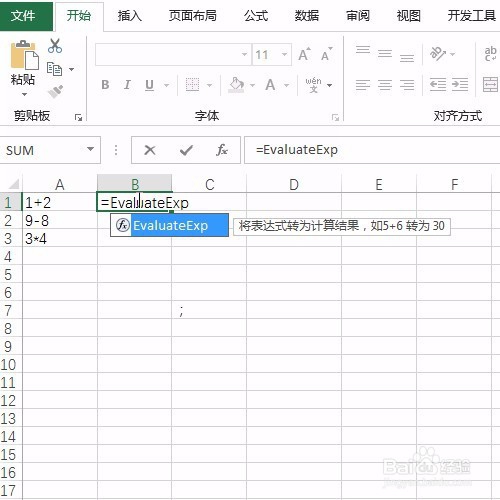This screenshot has height=500, width=500.
Task: Select row 5 header
Action: (x=10, y=275)
